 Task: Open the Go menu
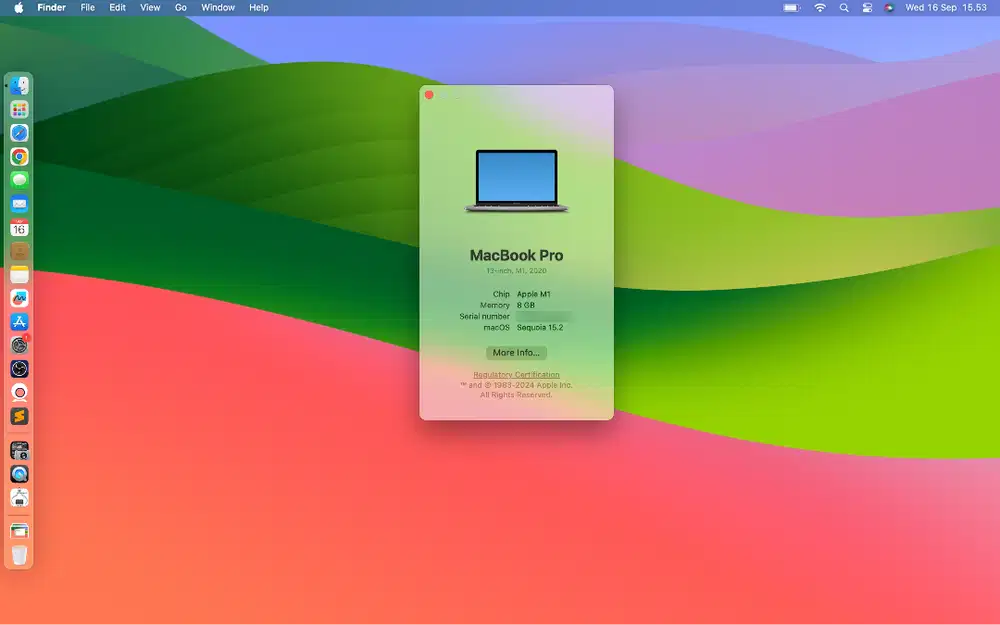(181, 8)
